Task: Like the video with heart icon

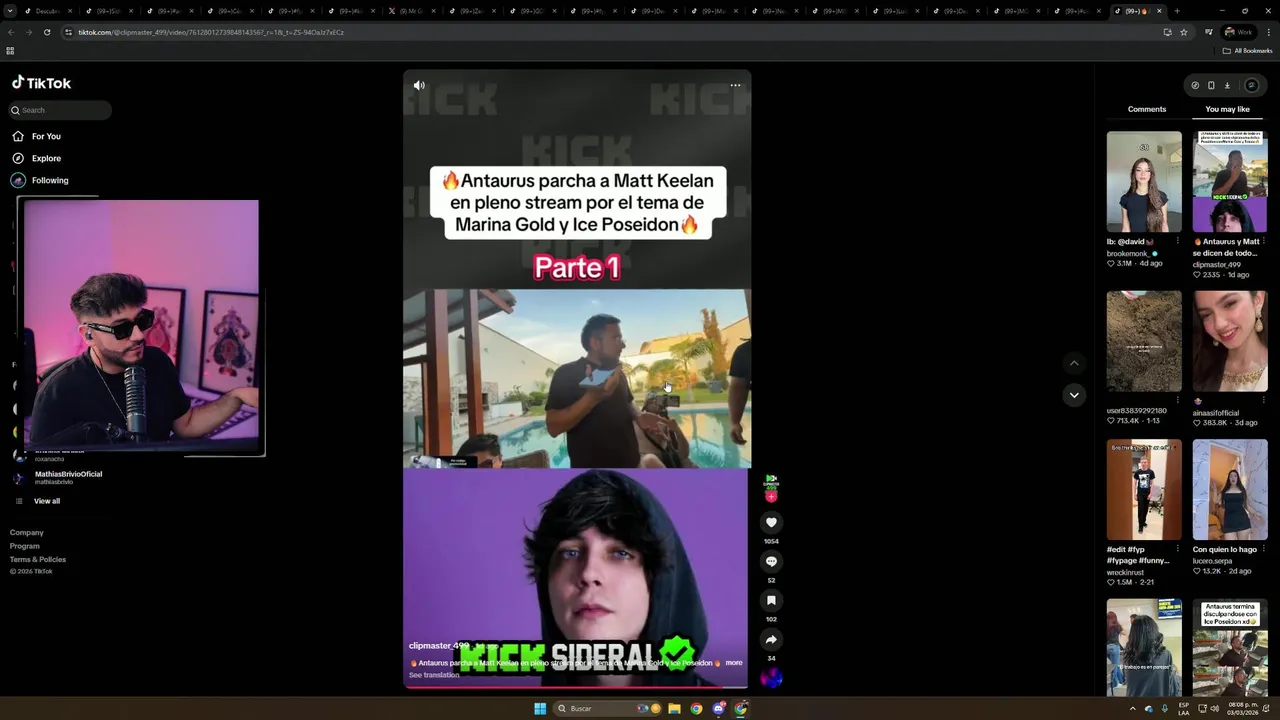Action: coord(771,522)
